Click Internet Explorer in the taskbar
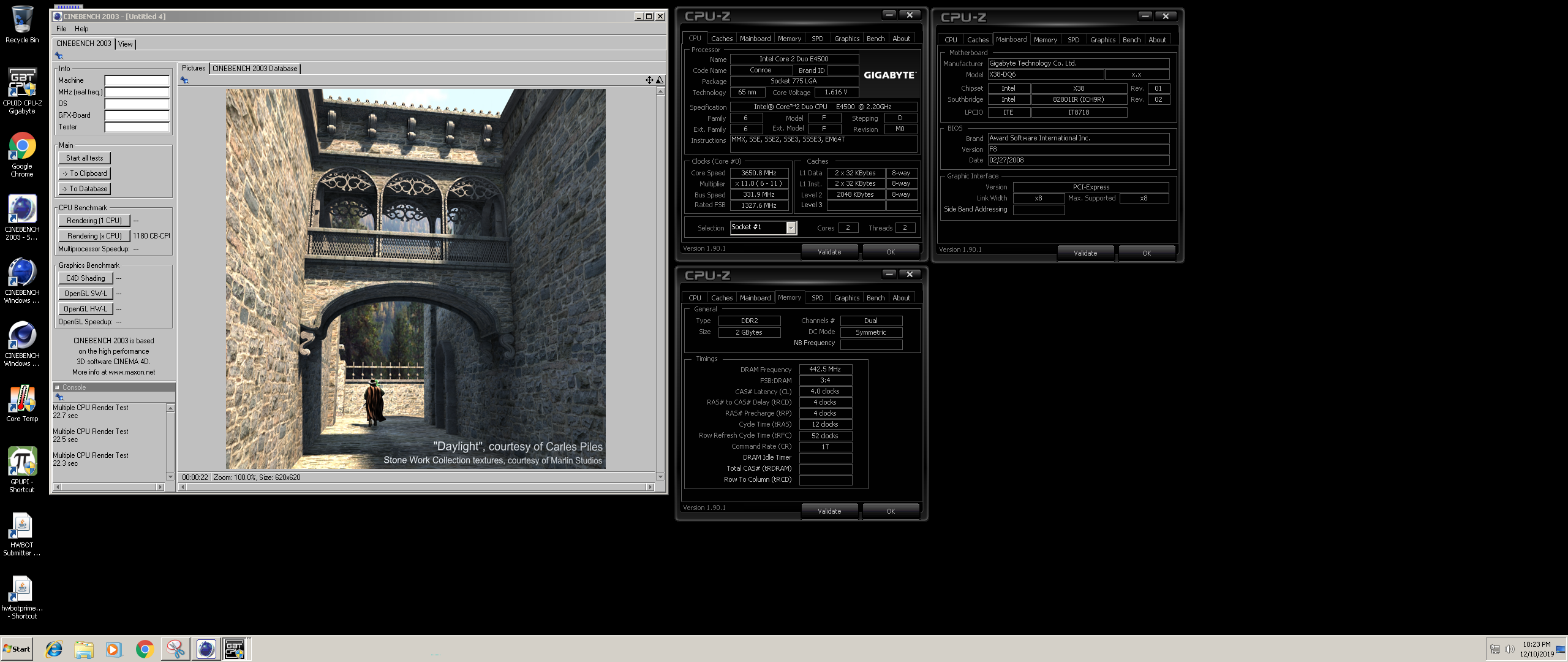The height and width of the screenshot is (662, 1568). coord(54,649)
